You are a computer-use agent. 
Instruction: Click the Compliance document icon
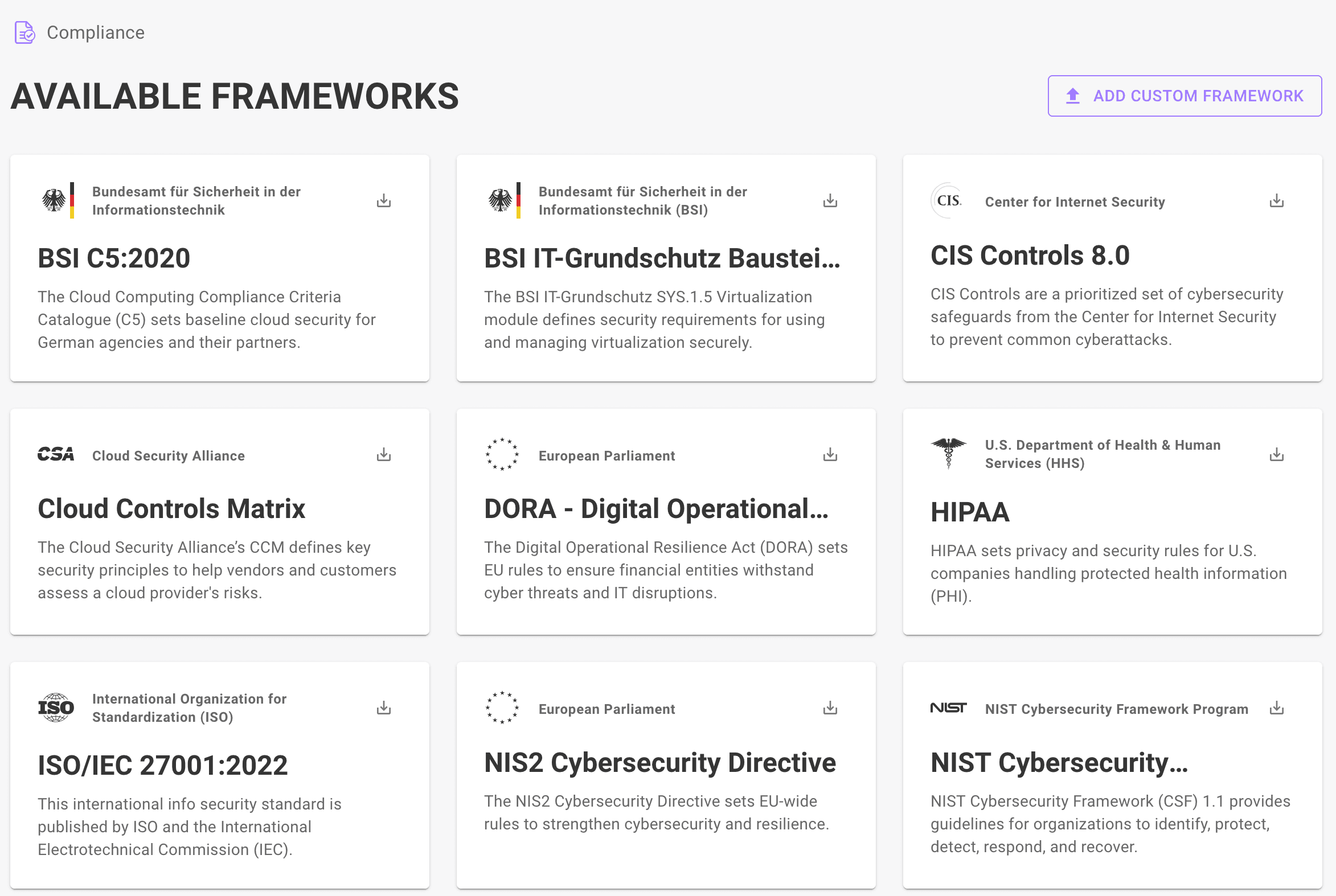pyautogui.click(x=24, y=32)
